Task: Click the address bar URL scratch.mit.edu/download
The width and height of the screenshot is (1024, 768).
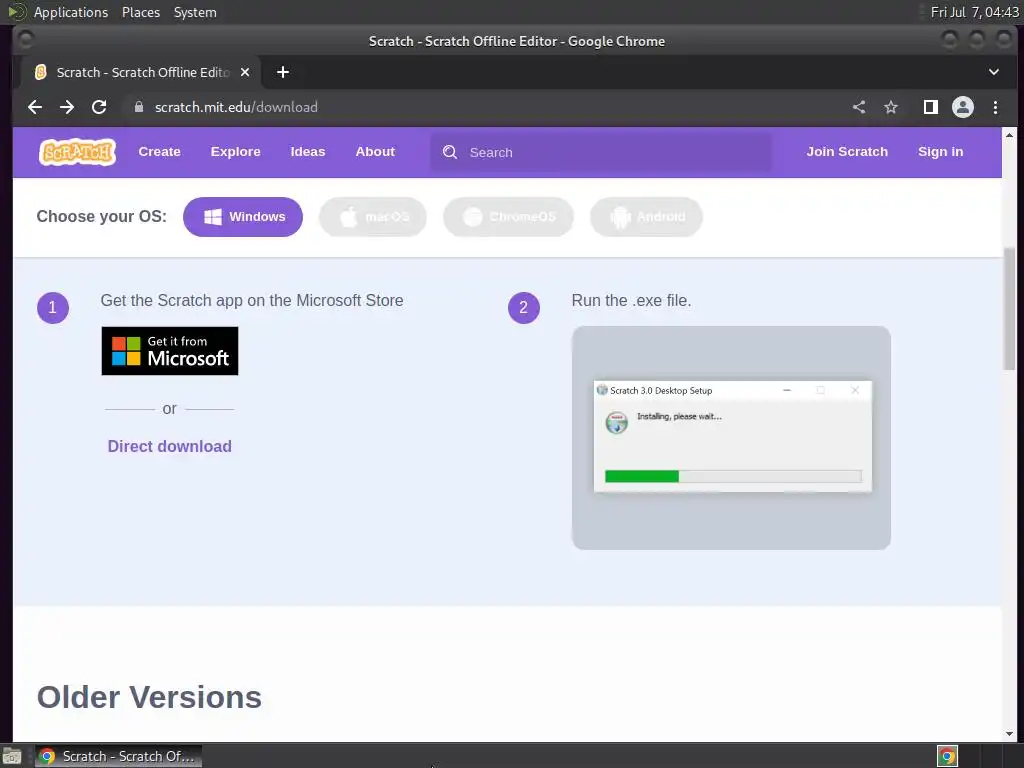Action: tap(236, 107)
